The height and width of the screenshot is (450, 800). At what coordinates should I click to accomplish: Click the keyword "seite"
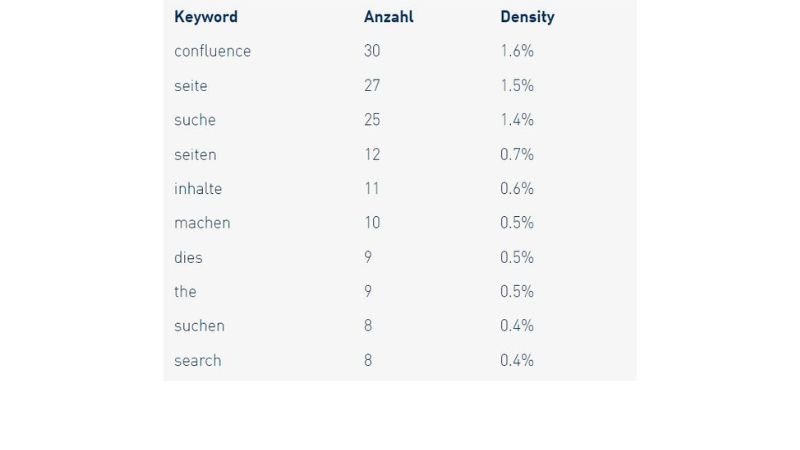coord(191,86)
